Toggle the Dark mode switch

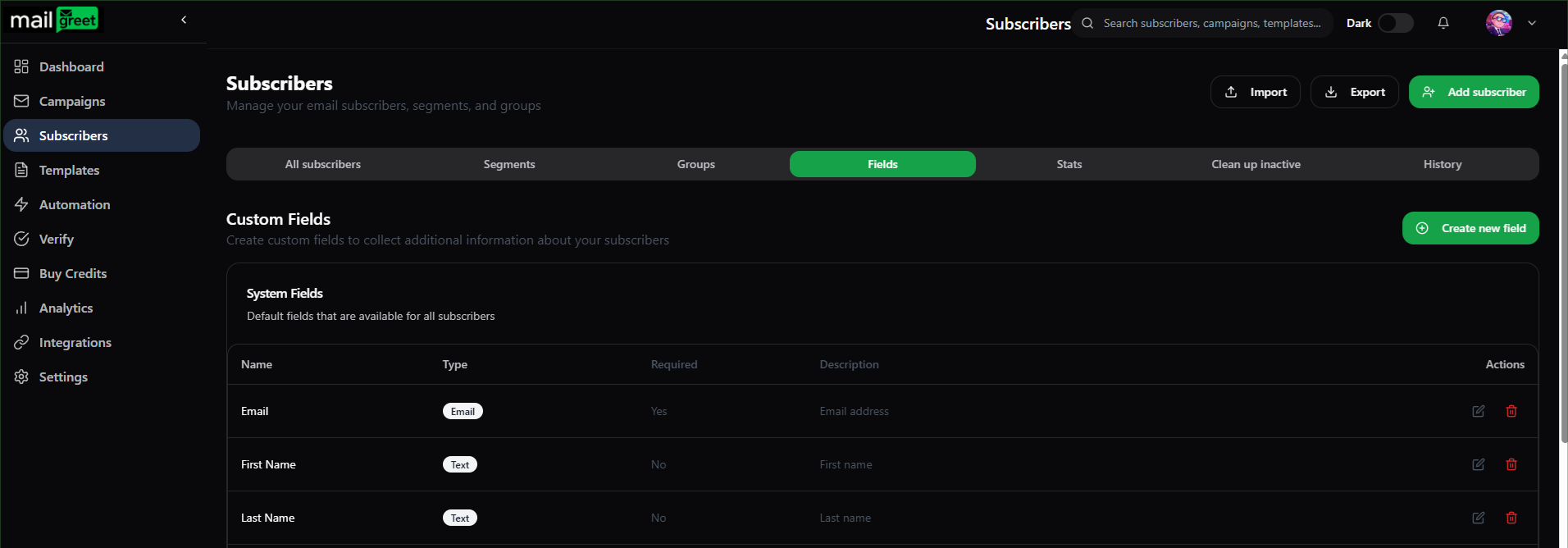1395,23
